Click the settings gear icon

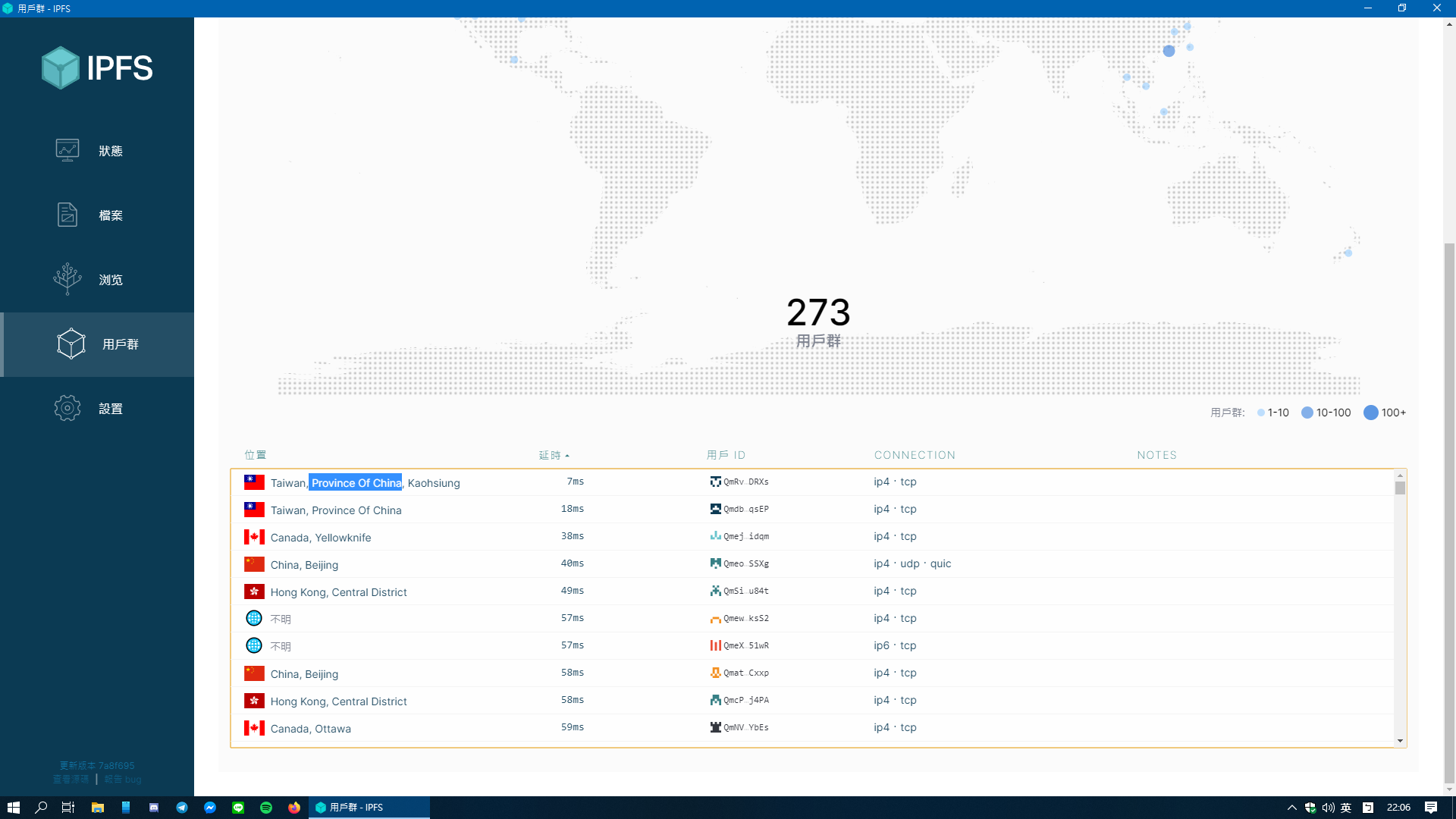tap(67, 408)
